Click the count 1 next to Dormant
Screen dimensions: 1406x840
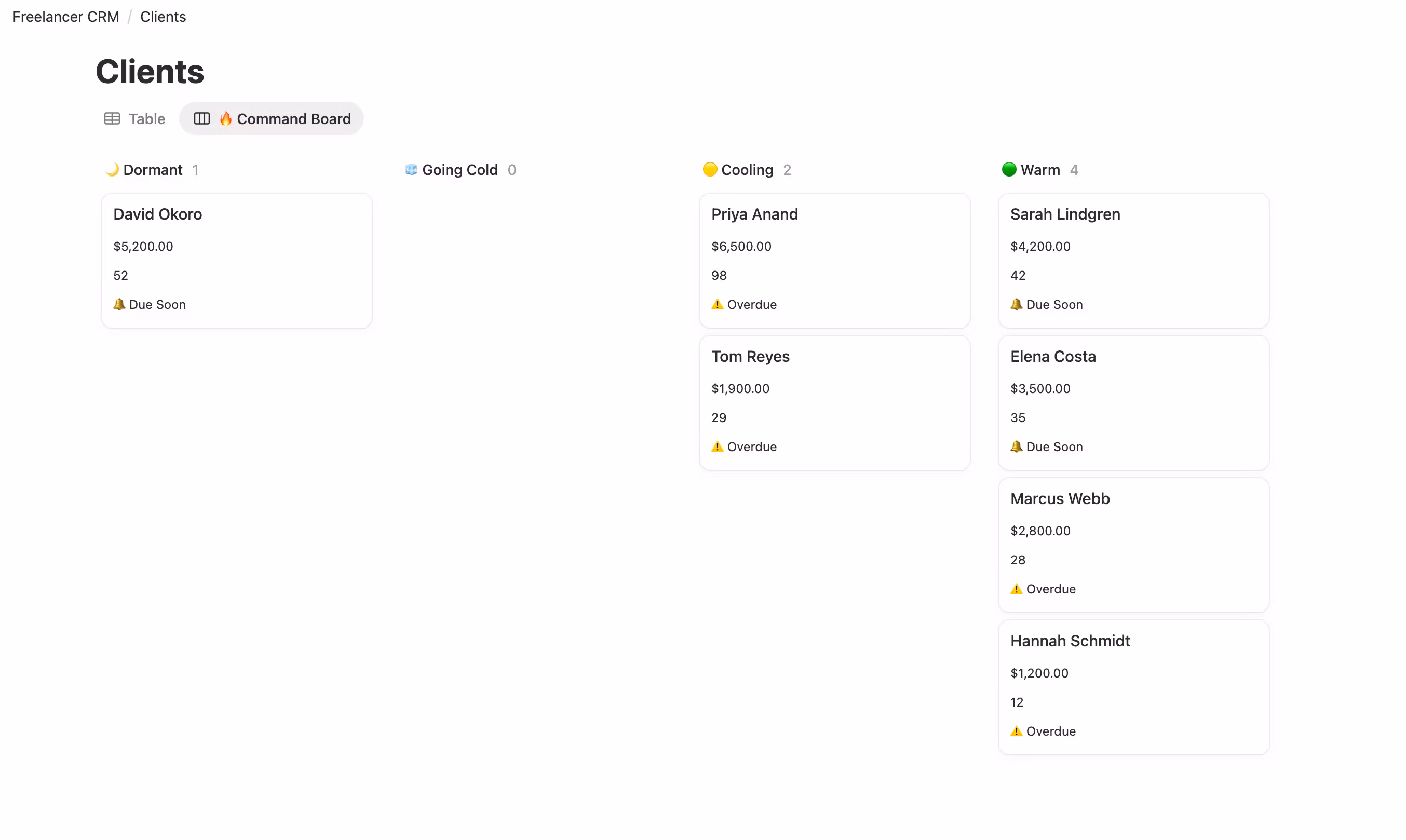[x=195, y=170]
